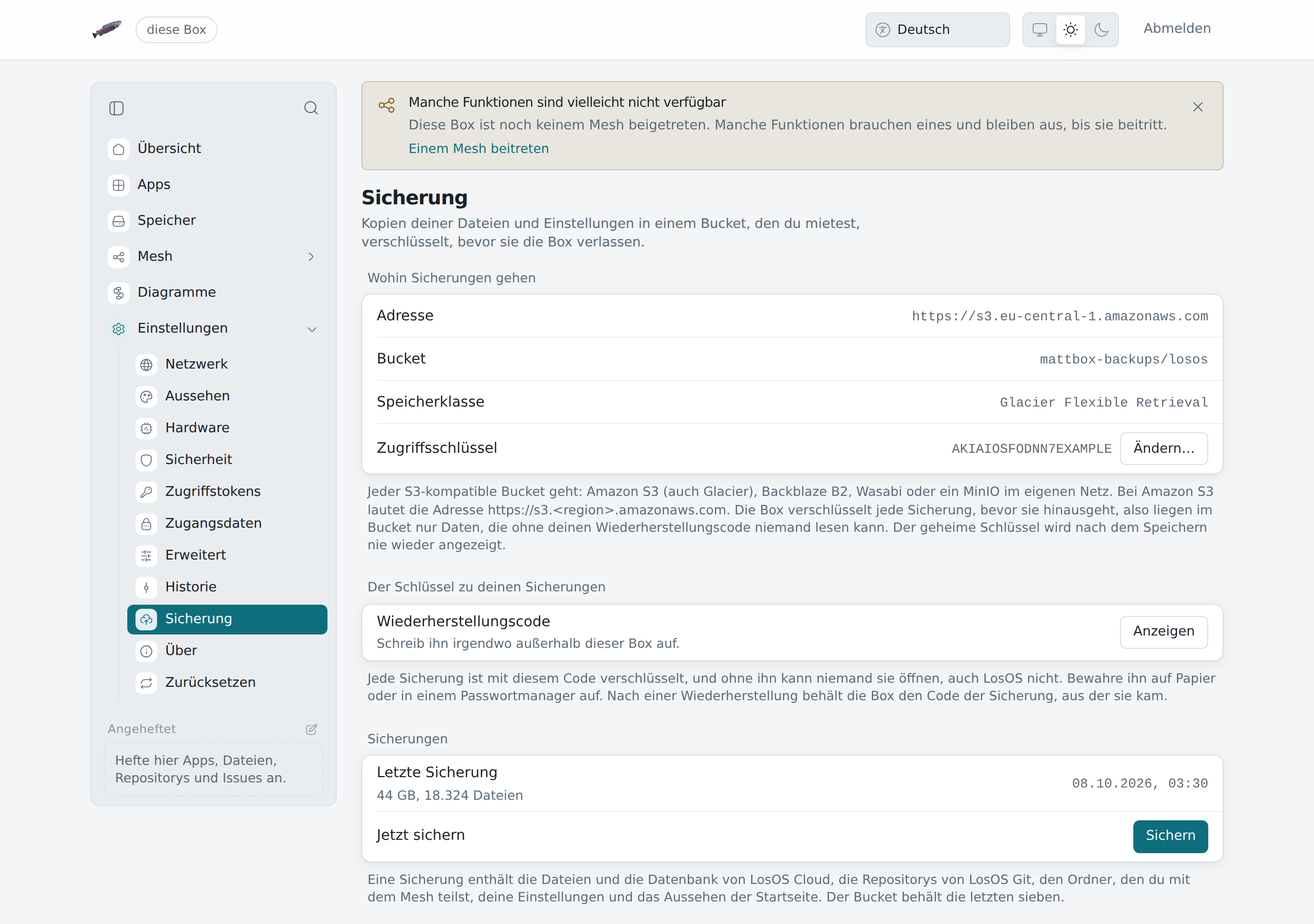The width and height of the screenshot is (1314, 924).
Task: Open the Sicherung settings page
Action: 227,620
